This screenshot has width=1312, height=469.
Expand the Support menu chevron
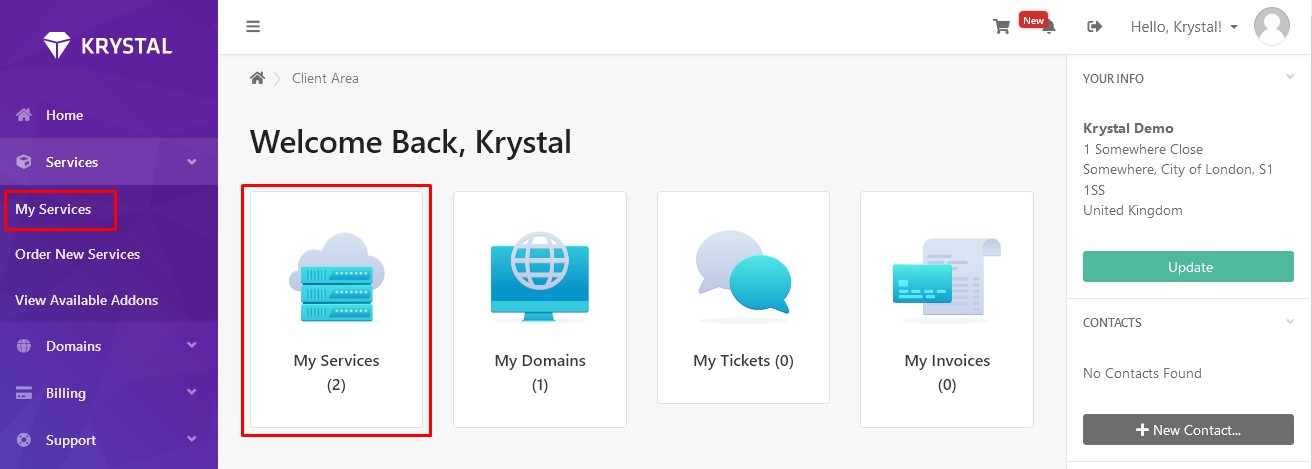192,440
